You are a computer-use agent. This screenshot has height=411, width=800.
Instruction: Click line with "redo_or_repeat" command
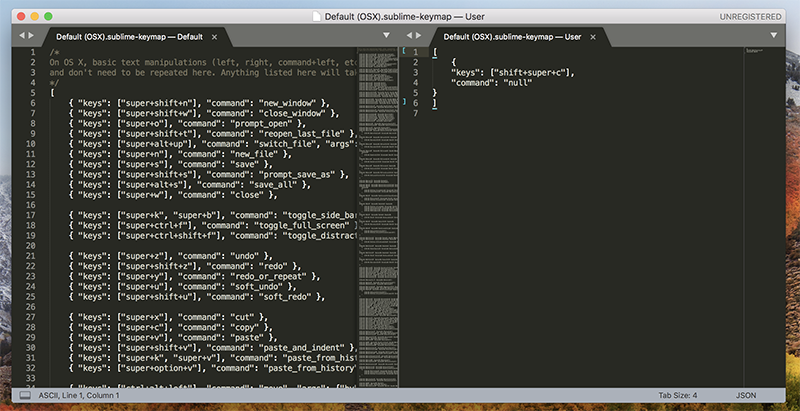(194, 276)
